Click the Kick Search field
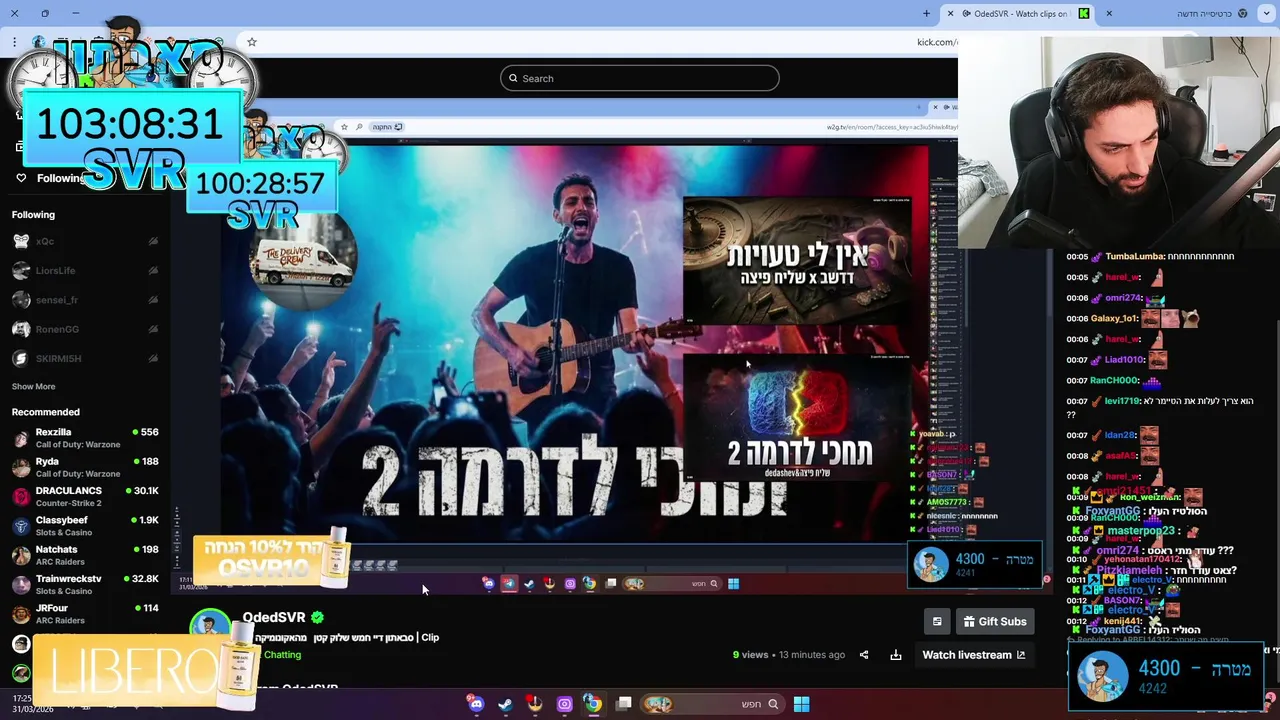Screen dimensions: 1280x720 click(x=640, y=78)
